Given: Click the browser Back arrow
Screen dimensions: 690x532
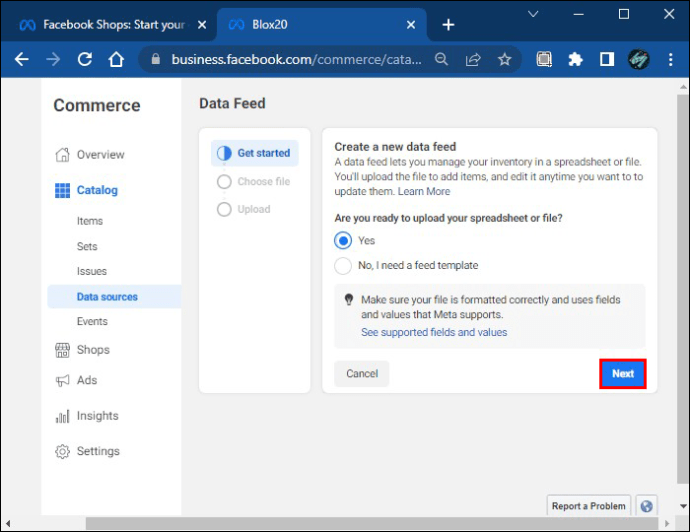Looking at the screenshot, I should 21,59.
